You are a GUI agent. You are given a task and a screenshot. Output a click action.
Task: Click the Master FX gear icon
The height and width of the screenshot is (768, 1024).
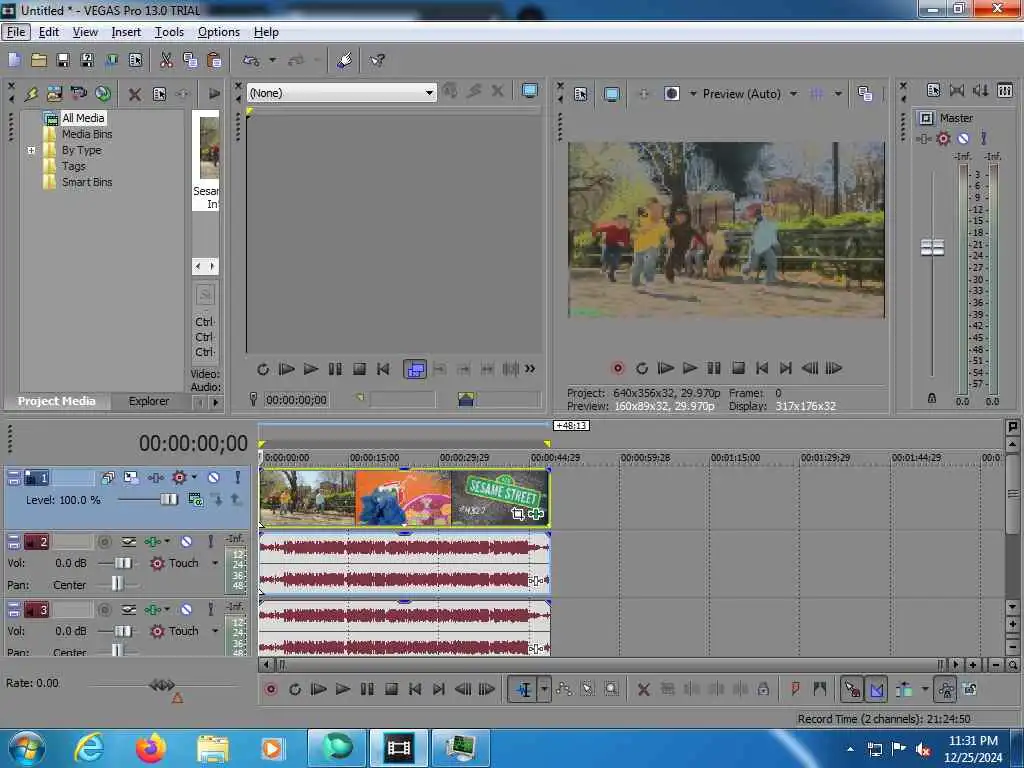click(943, 138)
